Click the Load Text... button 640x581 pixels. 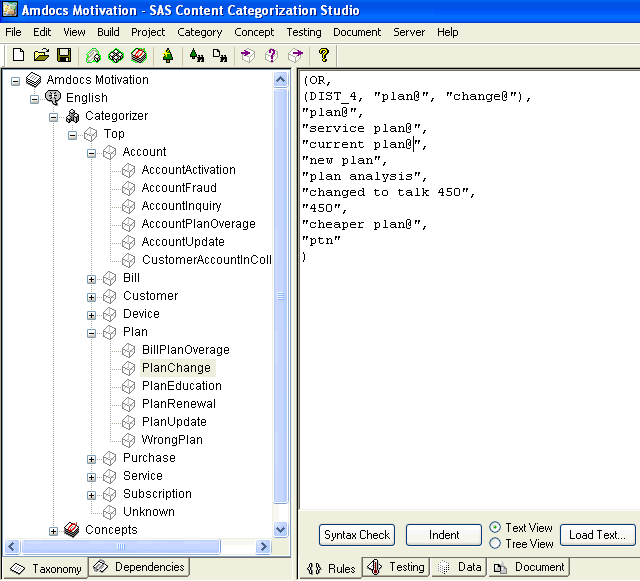tap(598, 535)
